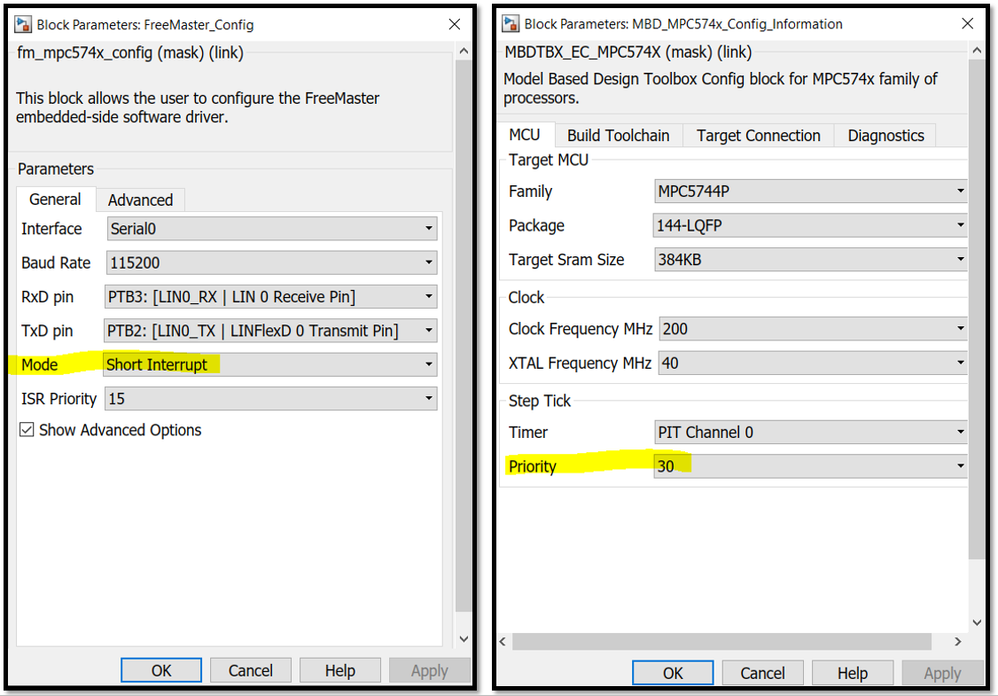
Task: Click Cancel in the MBD_MPC574x_Config_Information dialog
Action: [763, 673]
